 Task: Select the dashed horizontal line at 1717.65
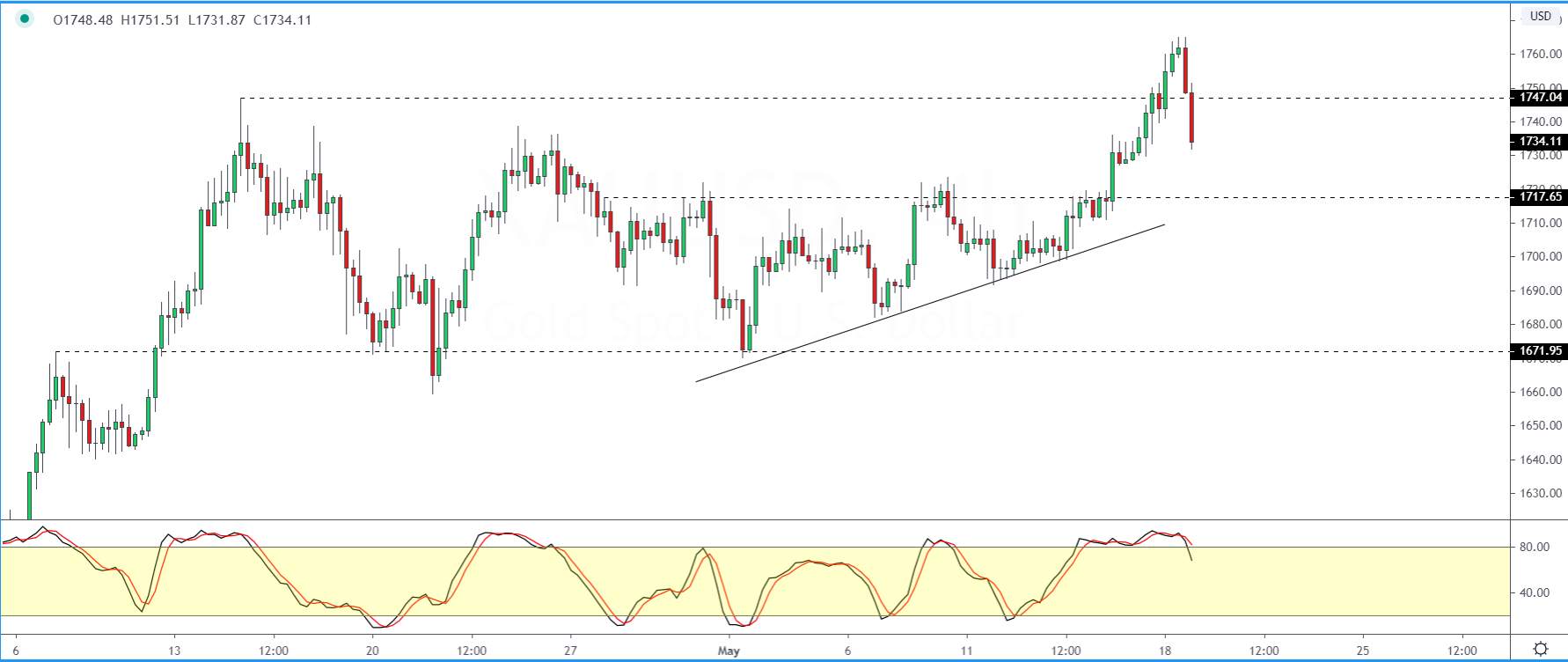point(1056,197)
